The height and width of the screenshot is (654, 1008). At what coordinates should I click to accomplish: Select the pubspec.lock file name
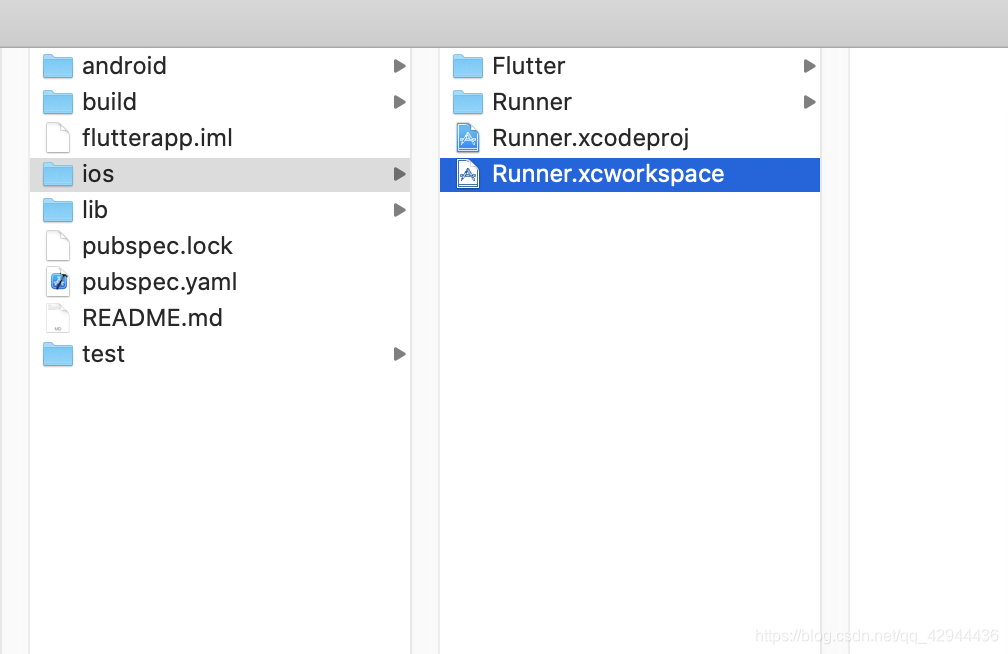click(x=158, y=247)
